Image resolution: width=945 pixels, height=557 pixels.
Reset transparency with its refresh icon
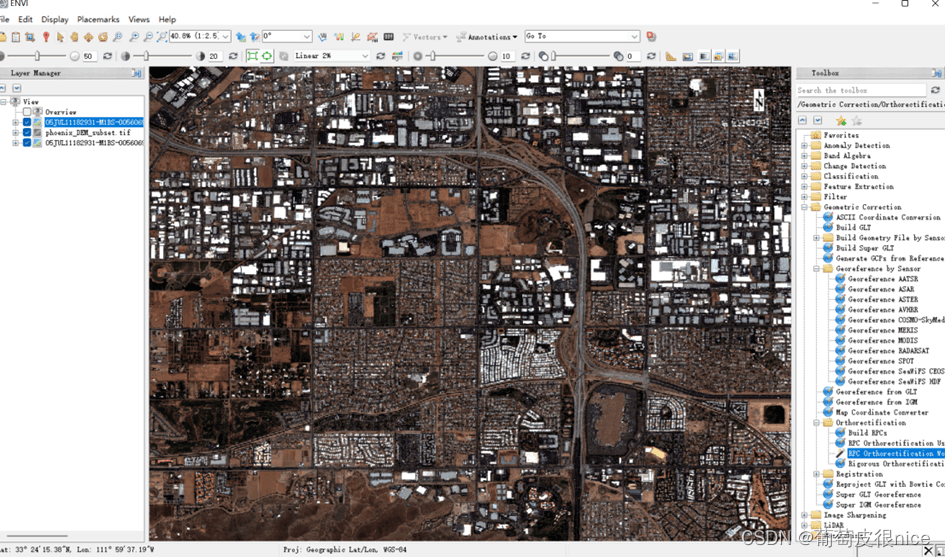tap(651, 56)
